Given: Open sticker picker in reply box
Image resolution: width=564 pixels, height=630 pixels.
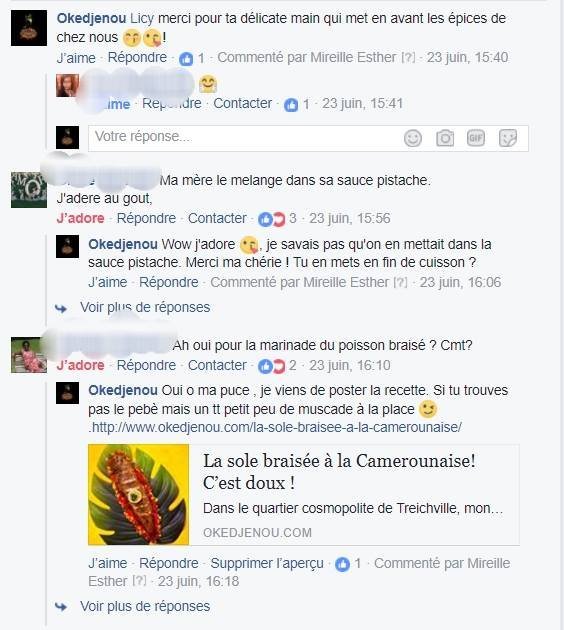Looking at the screenshot, I should pos(507,138).
